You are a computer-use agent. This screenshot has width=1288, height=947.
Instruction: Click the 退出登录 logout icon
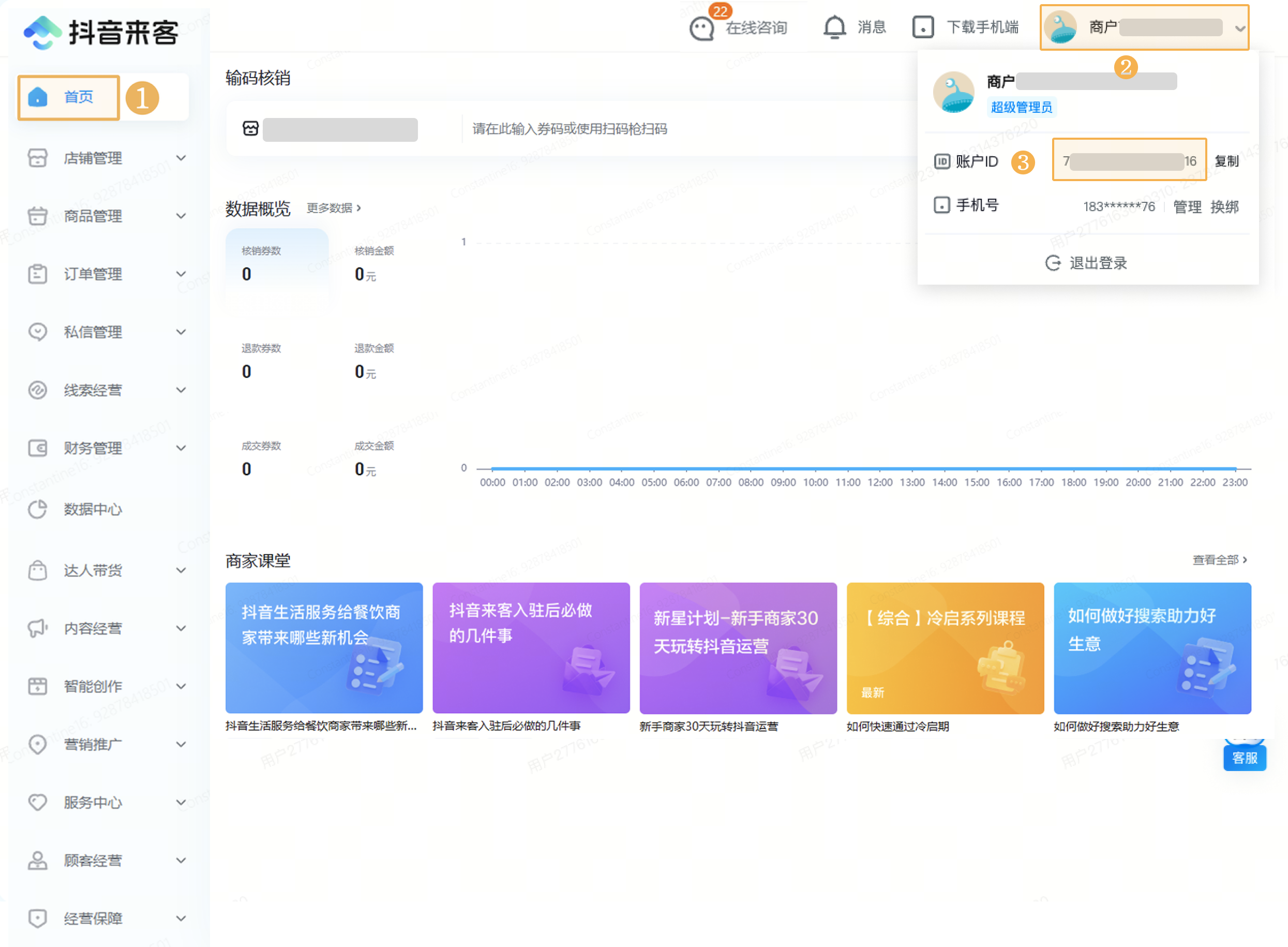(x=1053, y=263)
